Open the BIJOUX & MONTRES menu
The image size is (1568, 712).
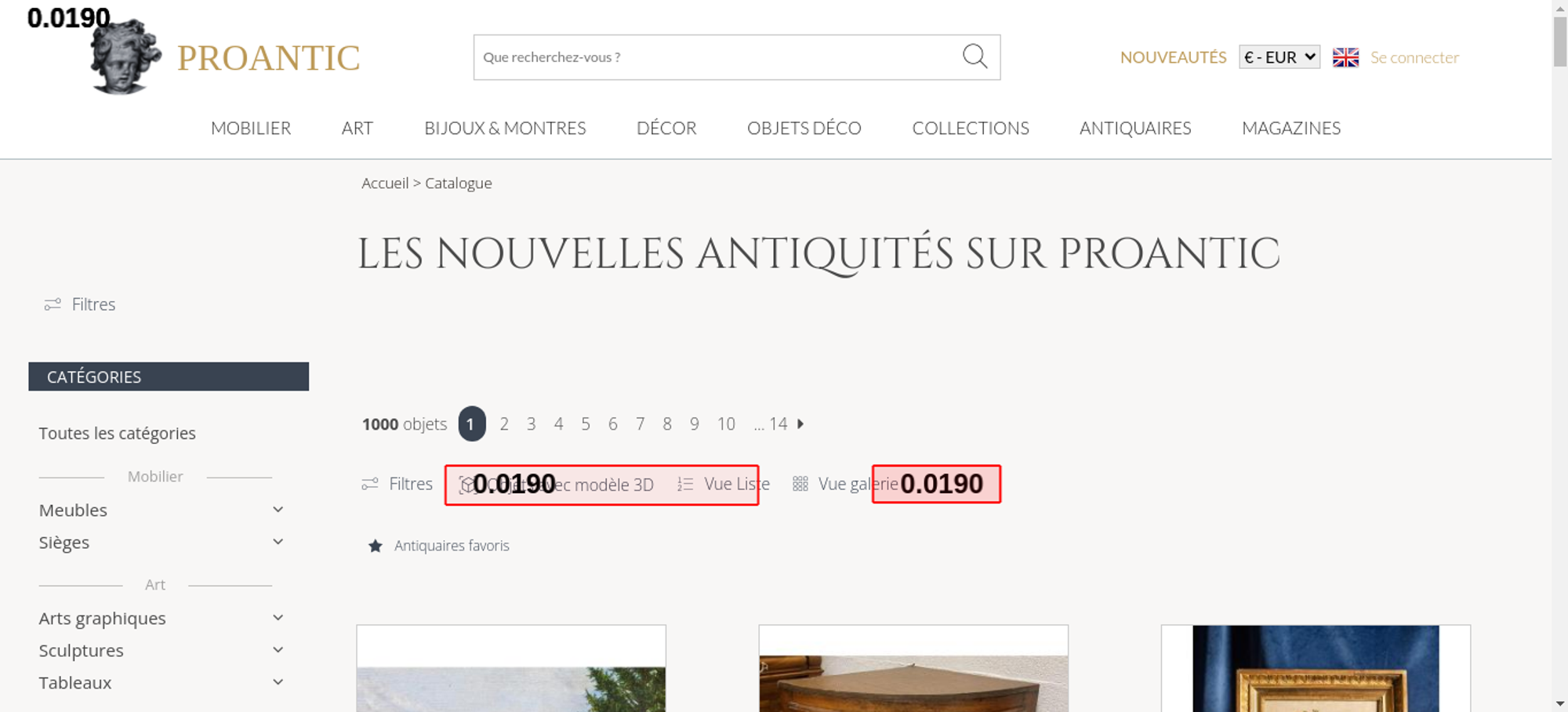505,128
